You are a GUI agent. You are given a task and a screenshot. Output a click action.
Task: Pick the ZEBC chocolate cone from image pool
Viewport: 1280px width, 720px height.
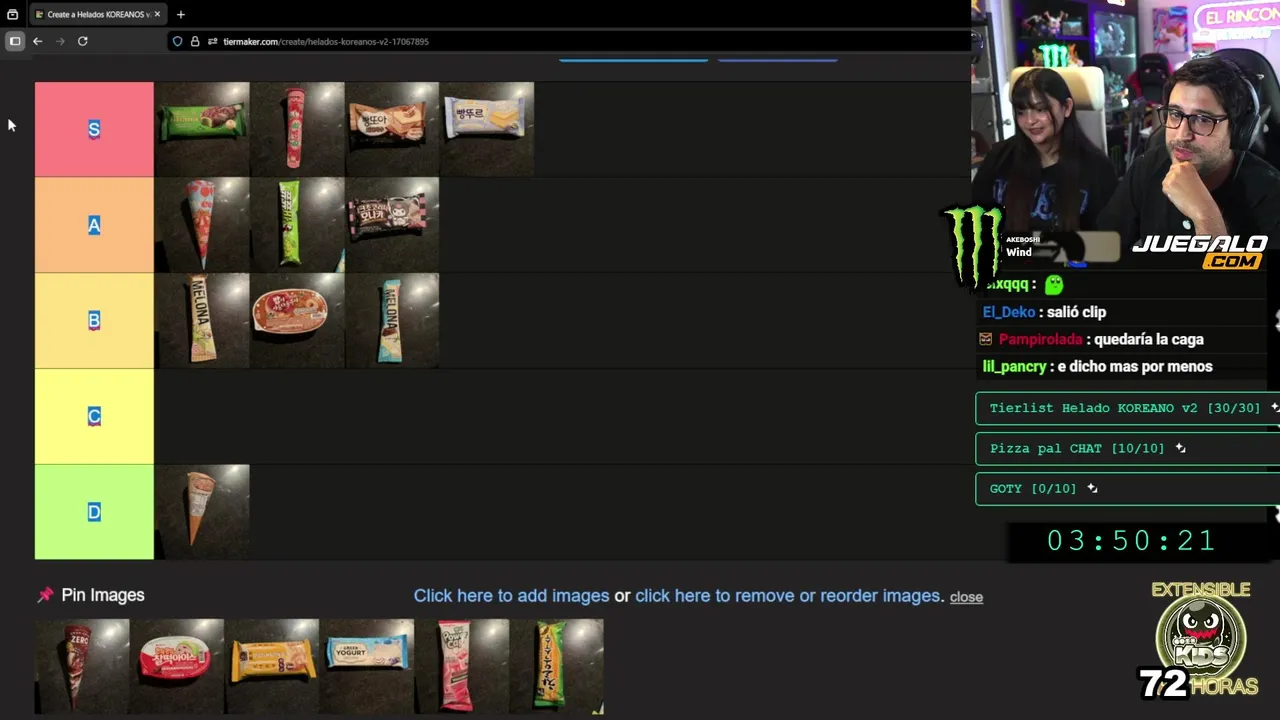coord(82,666)
